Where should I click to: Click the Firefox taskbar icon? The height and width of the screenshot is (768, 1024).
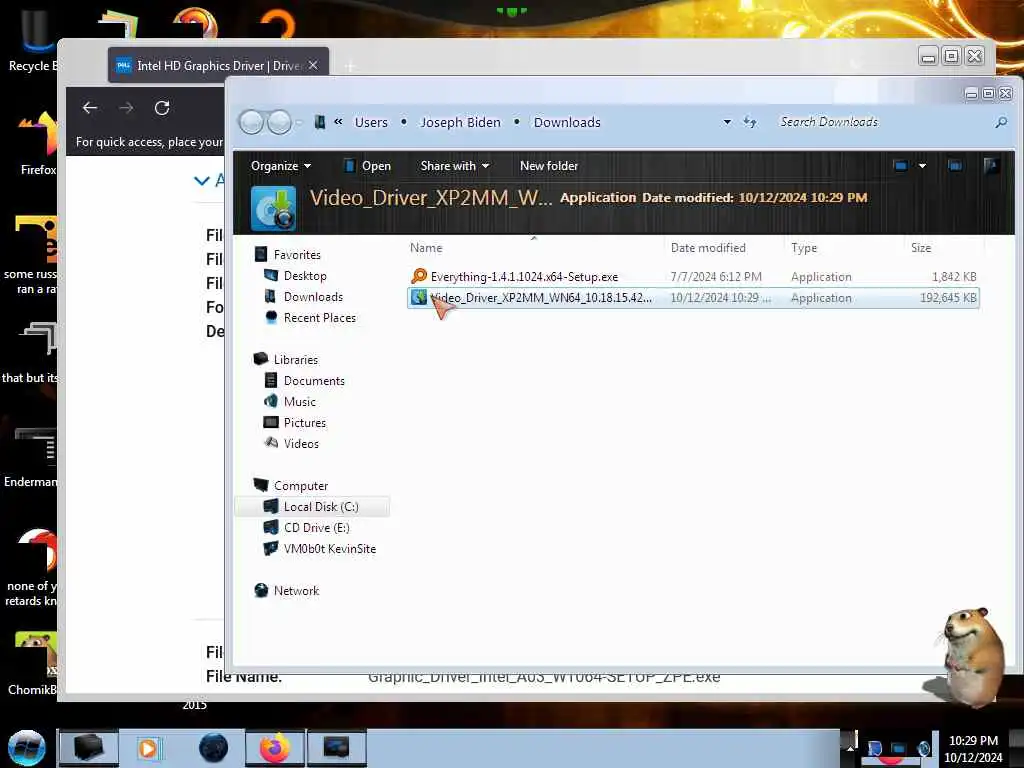coord(274,748)
